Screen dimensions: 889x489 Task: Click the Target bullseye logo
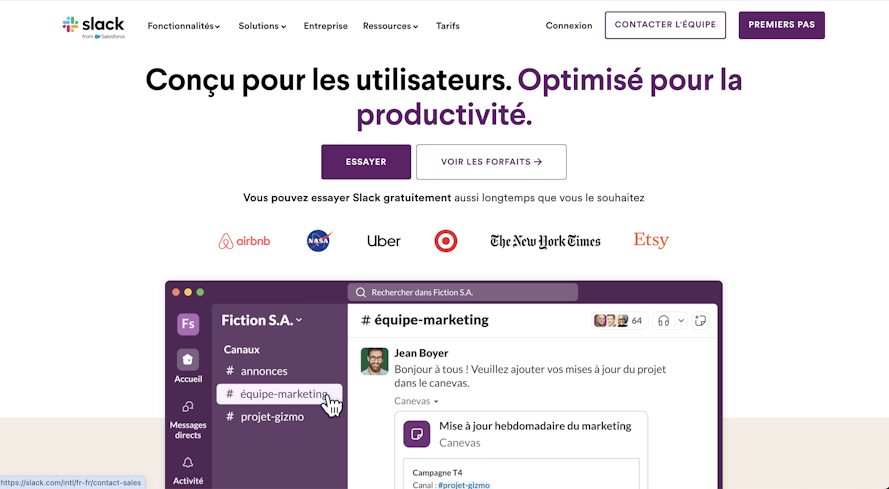click(x=446, y=241)
